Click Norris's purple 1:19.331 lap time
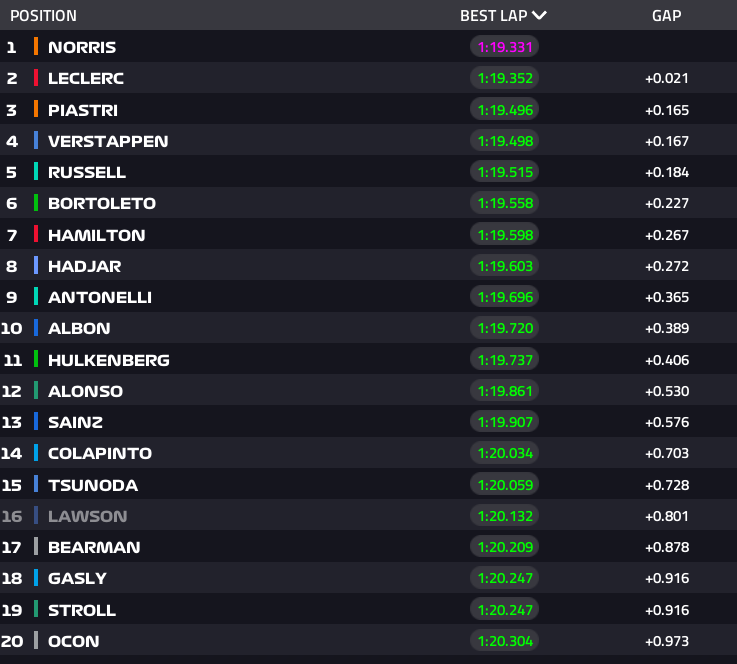The height and width of the screenshot is (664, 737). tap(504, 47)
